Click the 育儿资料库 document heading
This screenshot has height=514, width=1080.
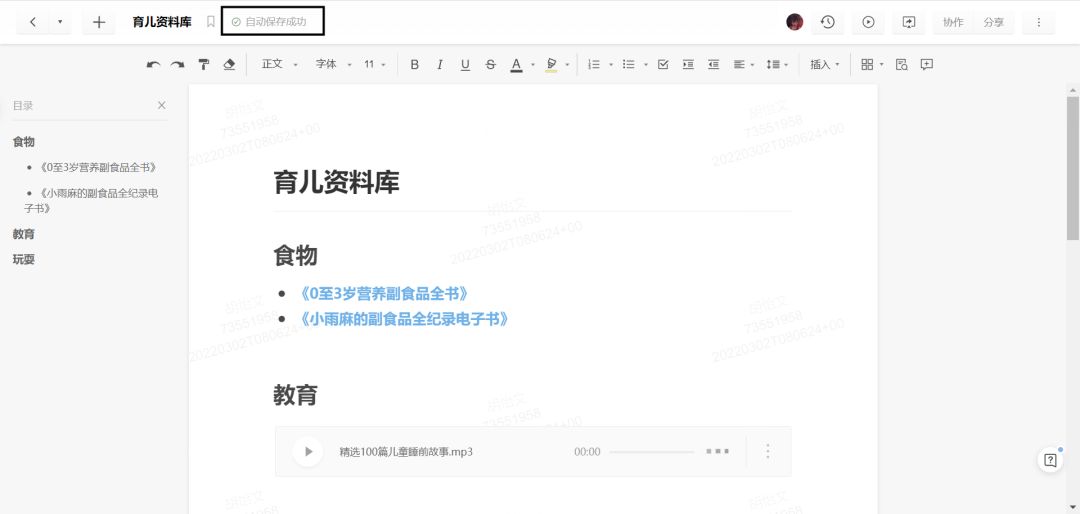pyautogui.click(x=336, y=183)
